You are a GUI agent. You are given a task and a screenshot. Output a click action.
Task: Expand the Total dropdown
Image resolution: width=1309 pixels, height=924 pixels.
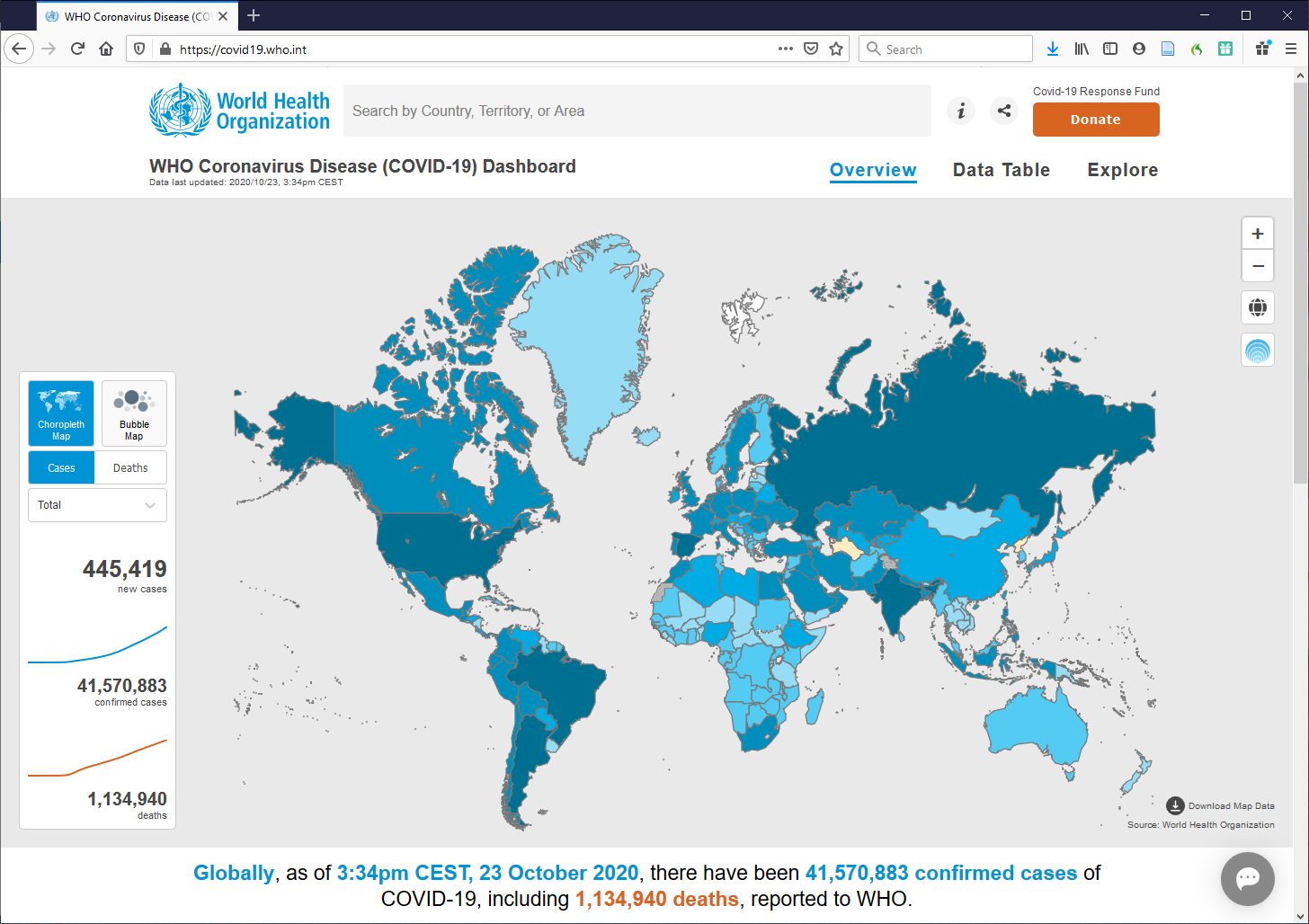click(97, 505)
